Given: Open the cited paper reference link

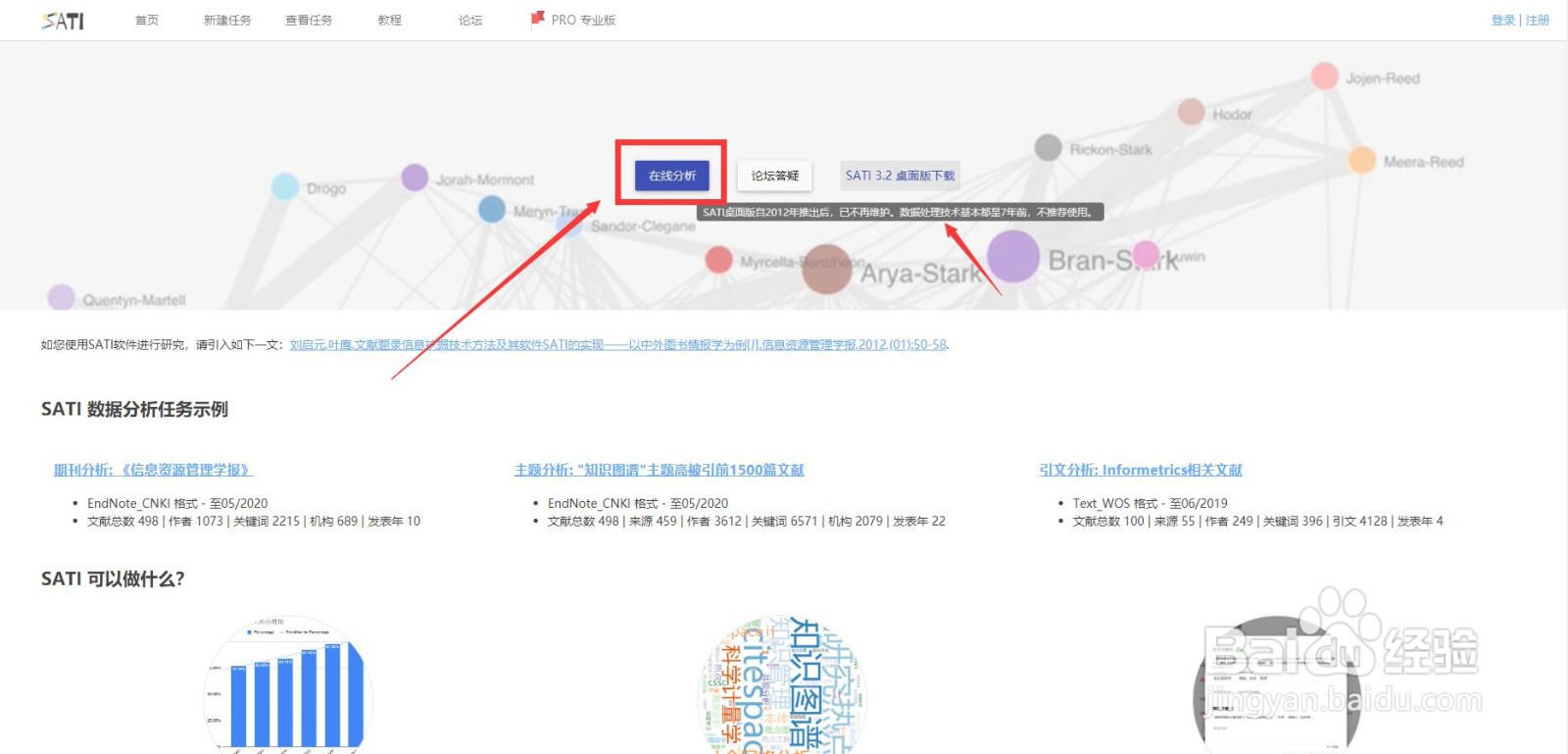Looking at the screenshot, I should point(618,345).
